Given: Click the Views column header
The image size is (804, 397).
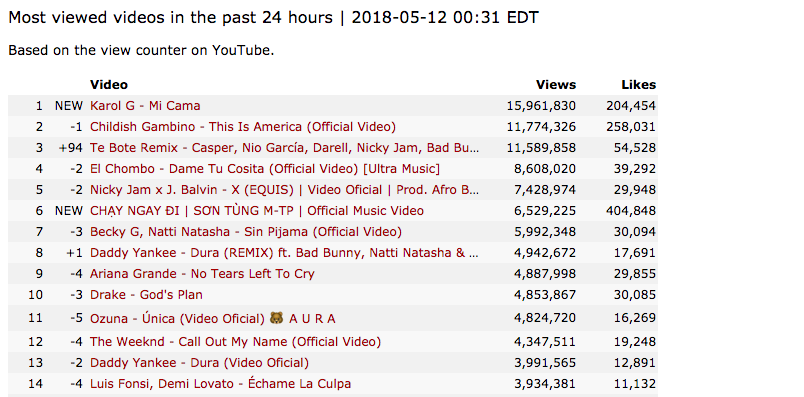Looking at the screenshot, I should (556, 85).
